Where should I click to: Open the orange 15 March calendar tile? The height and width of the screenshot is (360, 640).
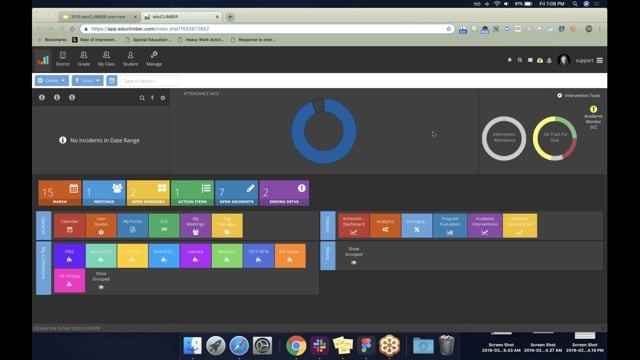click(60, 193)
